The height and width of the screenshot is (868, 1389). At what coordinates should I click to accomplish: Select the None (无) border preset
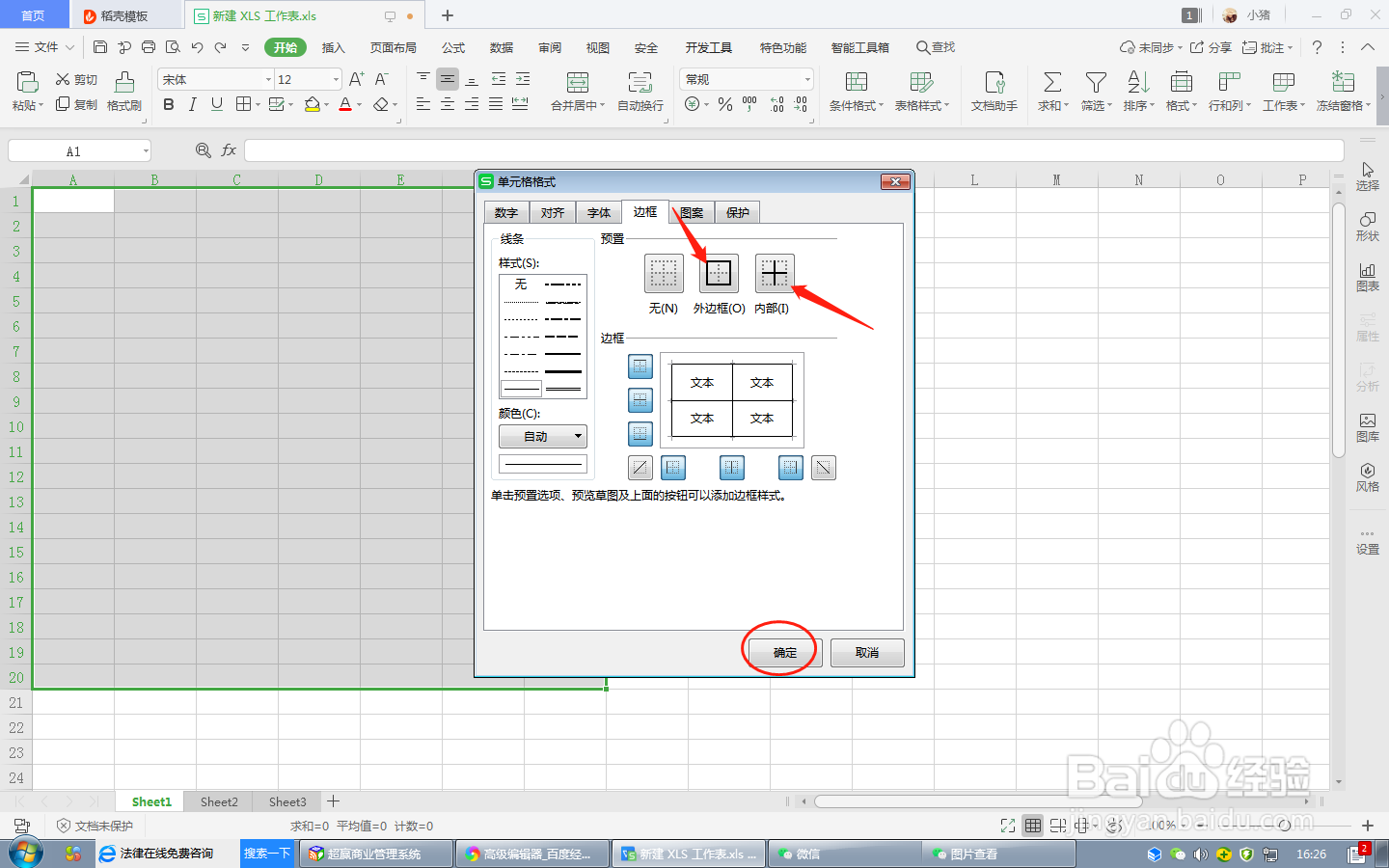[x=664, y=274]
